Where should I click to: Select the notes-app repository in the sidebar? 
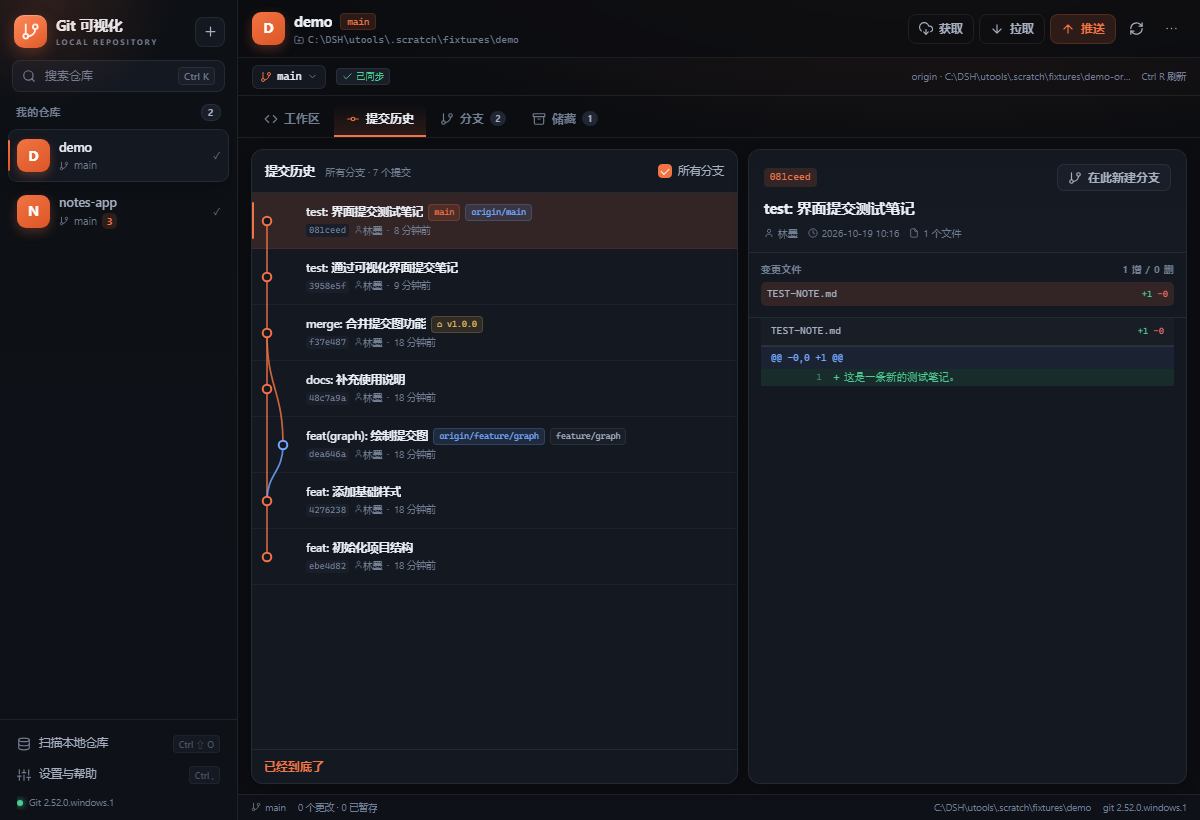(118, 211)
